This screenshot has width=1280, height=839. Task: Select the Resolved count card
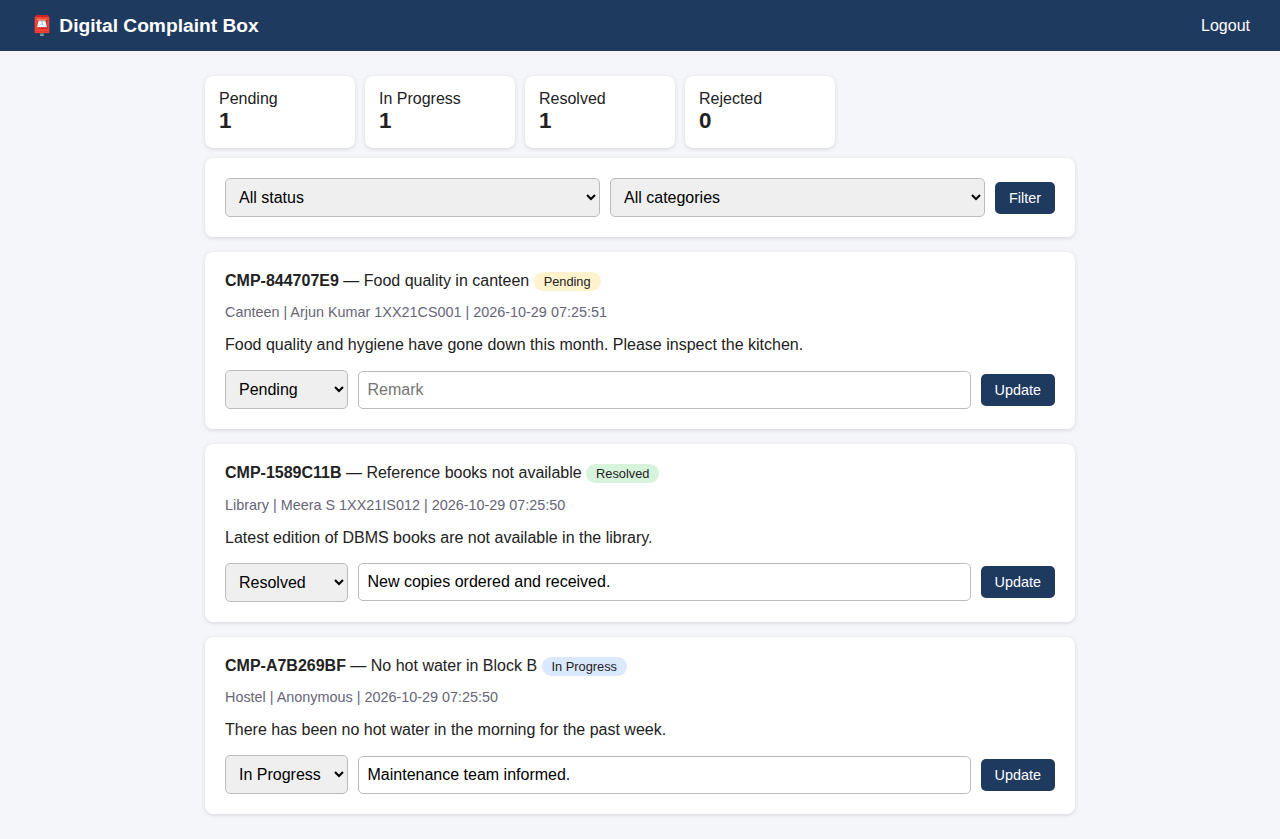600,112
